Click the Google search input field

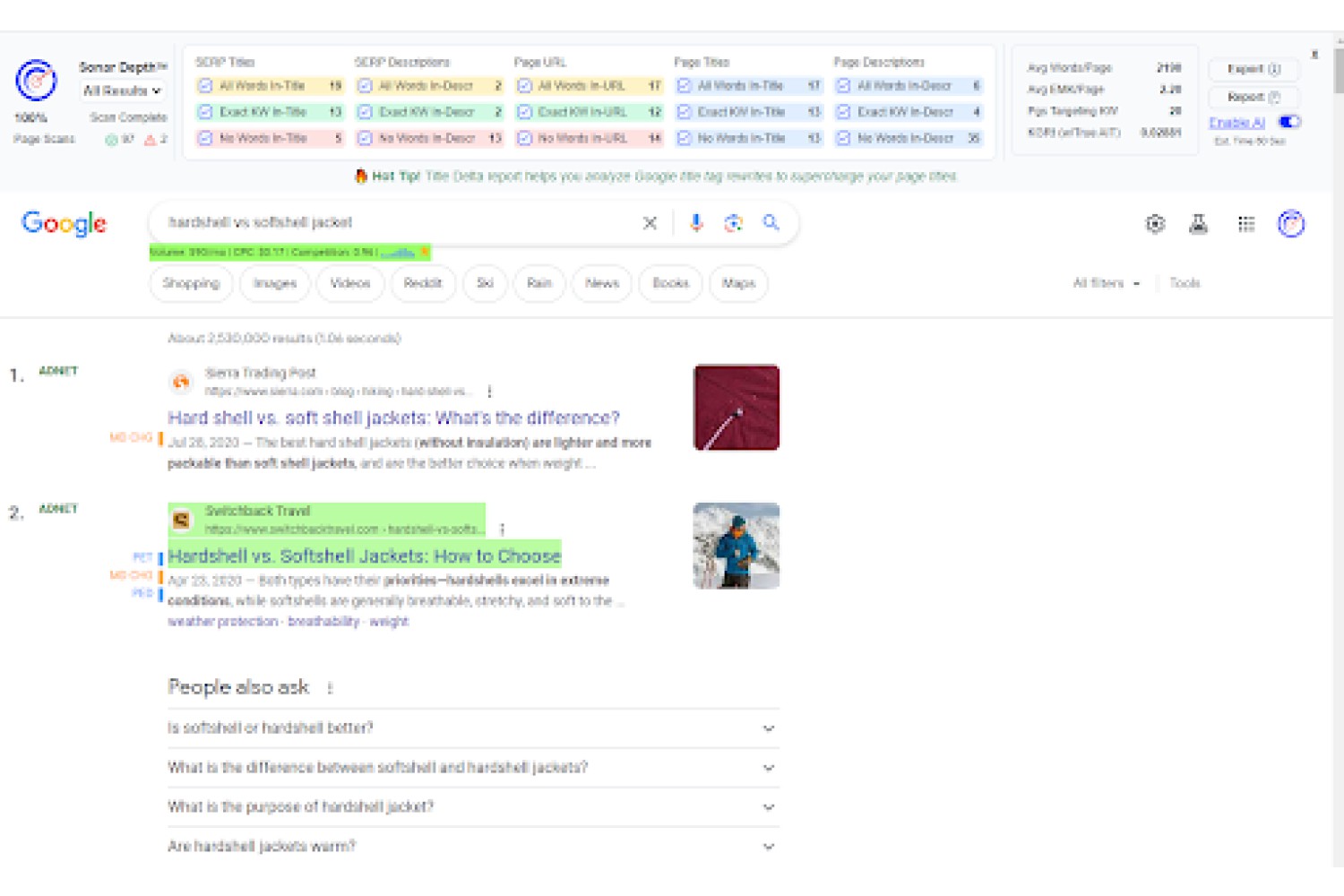pos(399,222)
